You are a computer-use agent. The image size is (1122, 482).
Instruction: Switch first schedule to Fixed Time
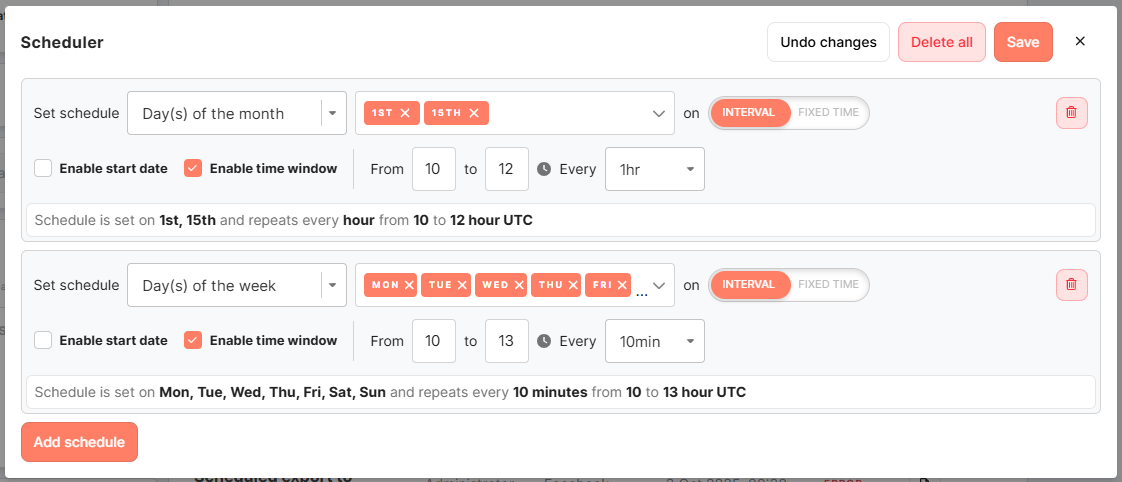[828, 113]
